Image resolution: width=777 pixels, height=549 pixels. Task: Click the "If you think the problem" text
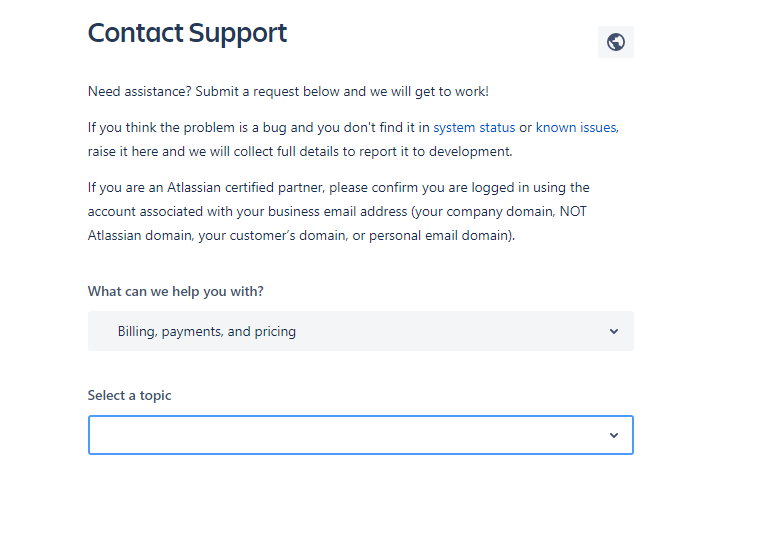160,128
